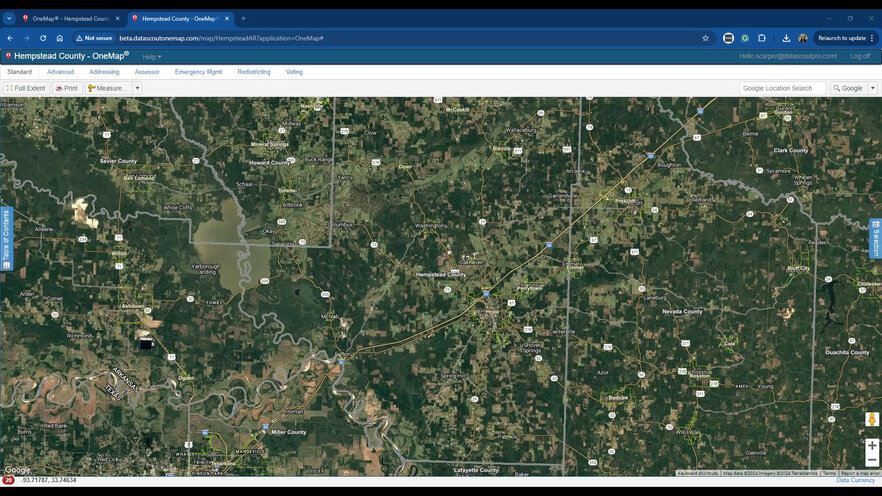Switch to the Standard tab

20,72
